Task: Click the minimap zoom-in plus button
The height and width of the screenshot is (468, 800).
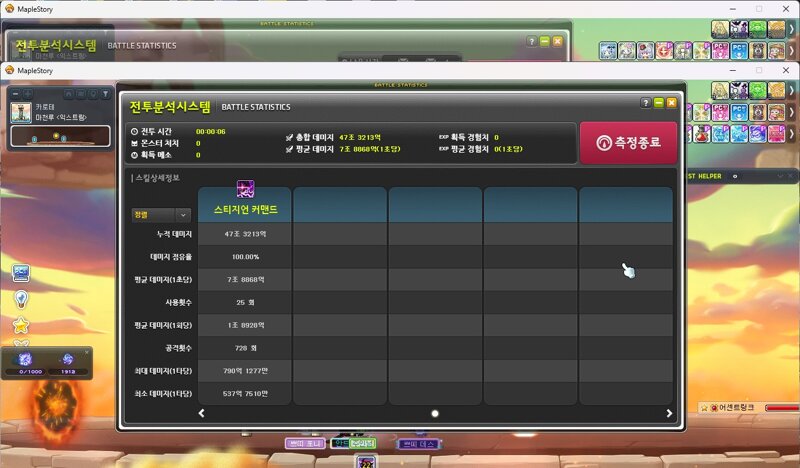Action: tap(28, 93)
